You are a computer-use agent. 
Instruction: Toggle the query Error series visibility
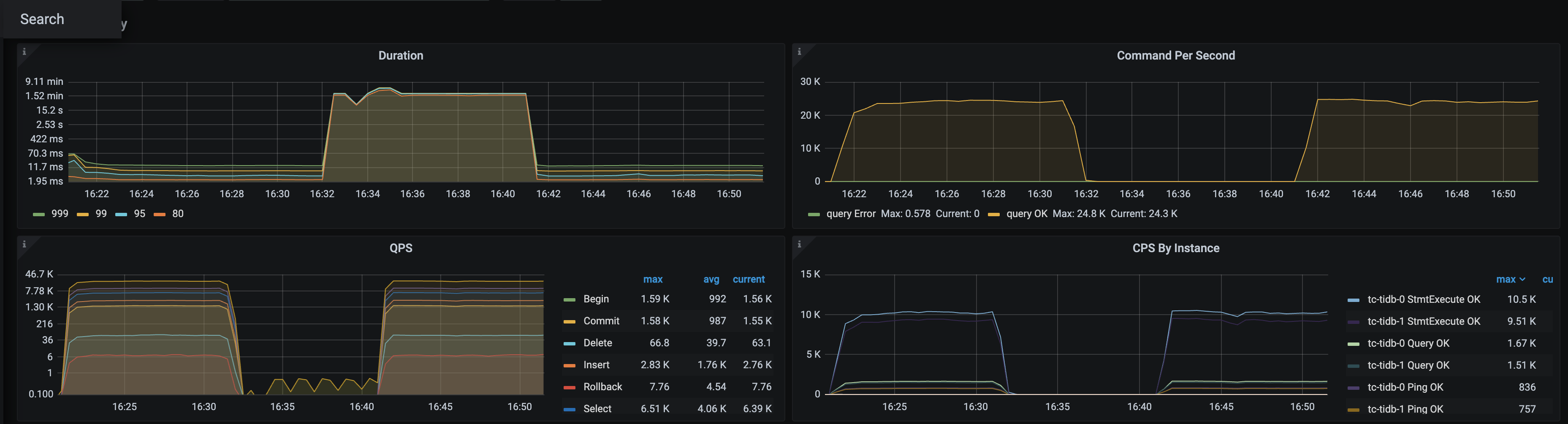click(851, 214)
